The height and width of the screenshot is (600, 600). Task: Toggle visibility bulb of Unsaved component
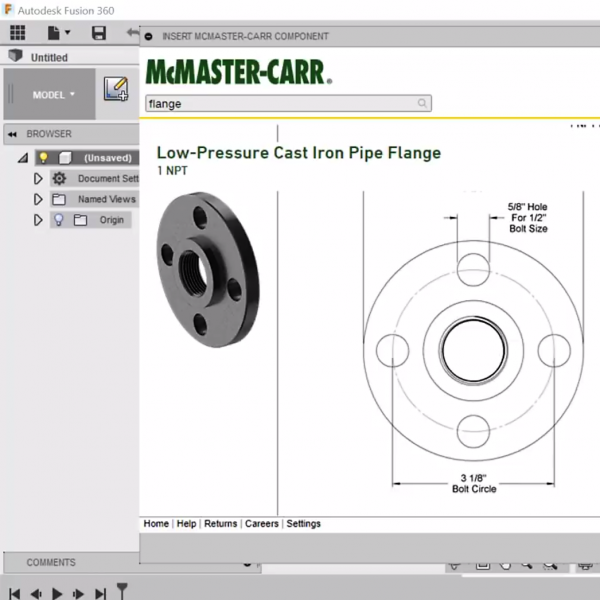[x=43, y=158]
